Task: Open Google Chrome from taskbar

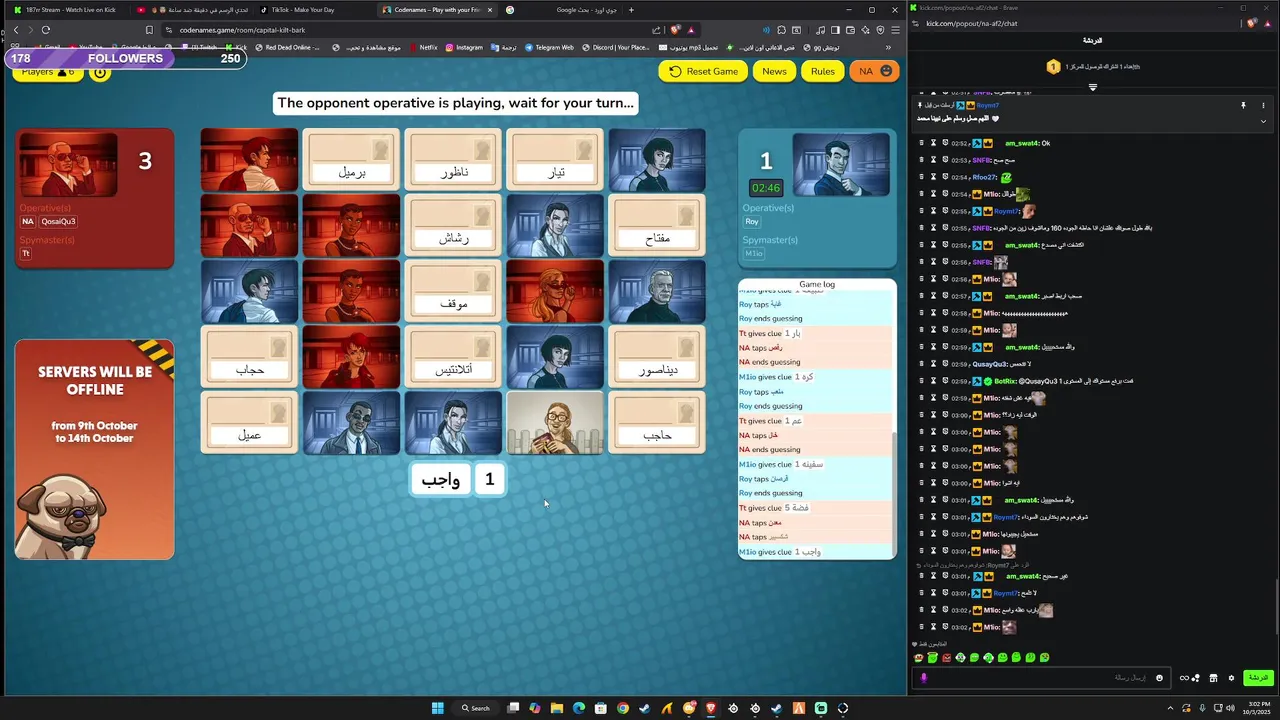Action: coord(623,708)
